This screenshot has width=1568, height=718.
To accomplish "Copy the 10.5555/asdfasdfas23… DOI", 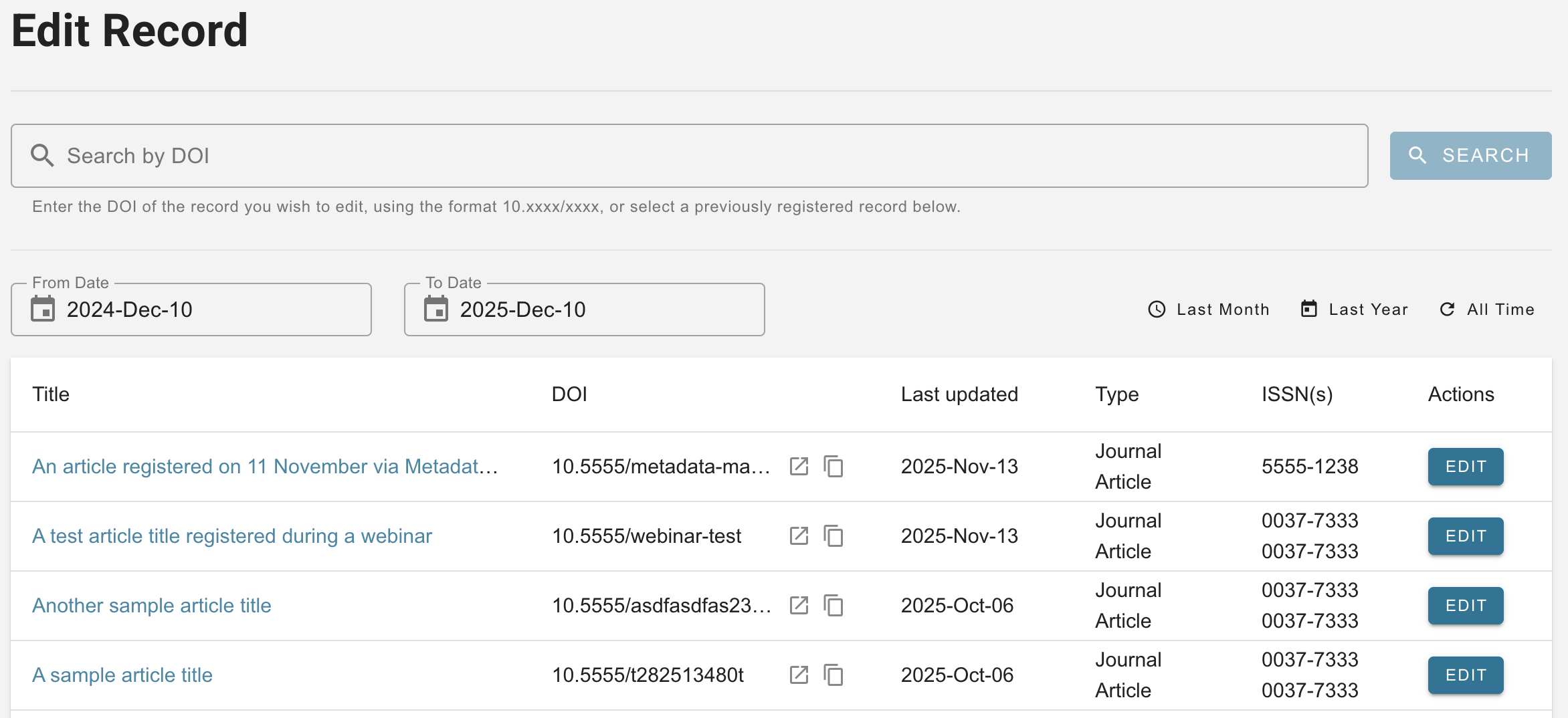I will (834, 605).
